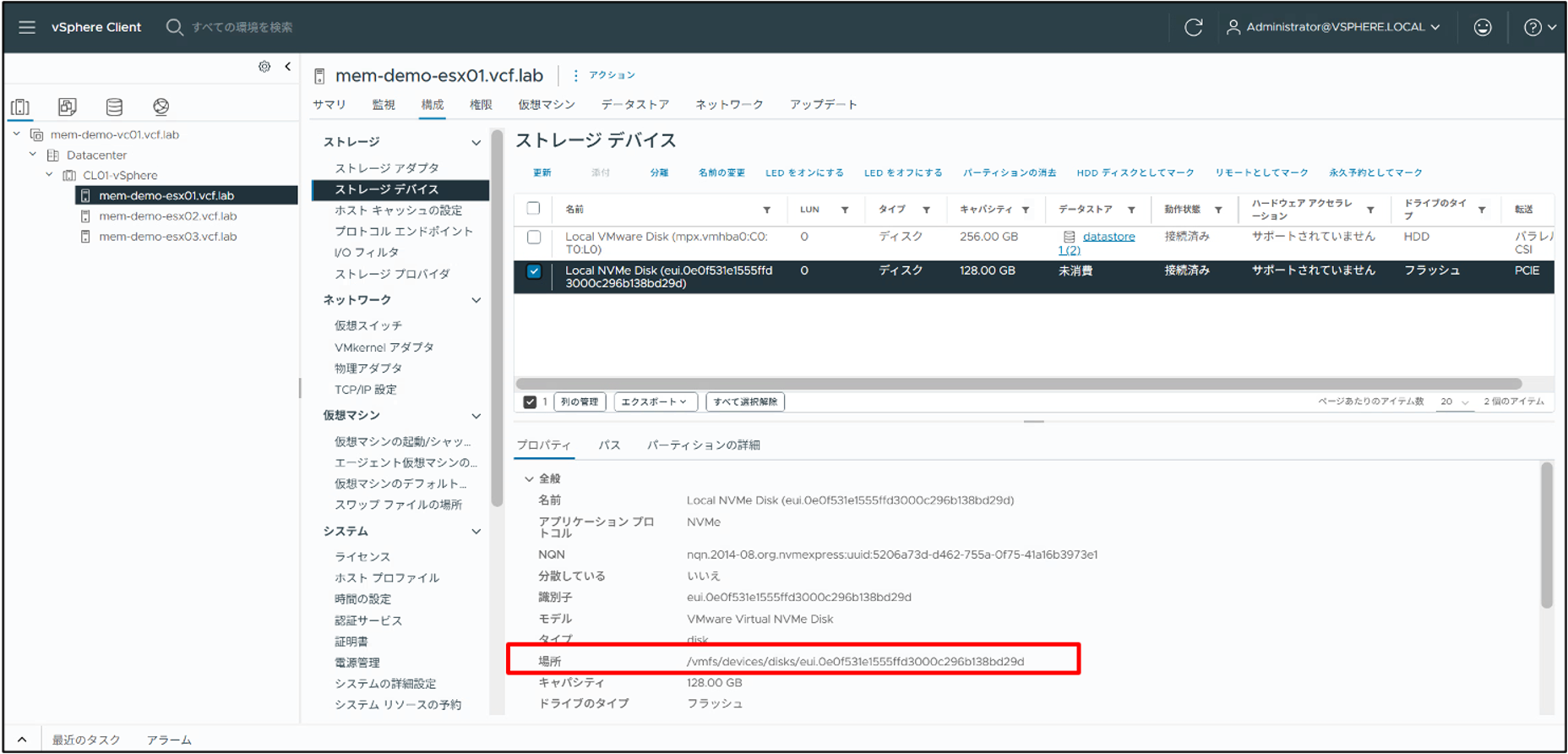Filter the 名前 column
The width and height of the screenshot is (1568, 754).
point(766,210)
